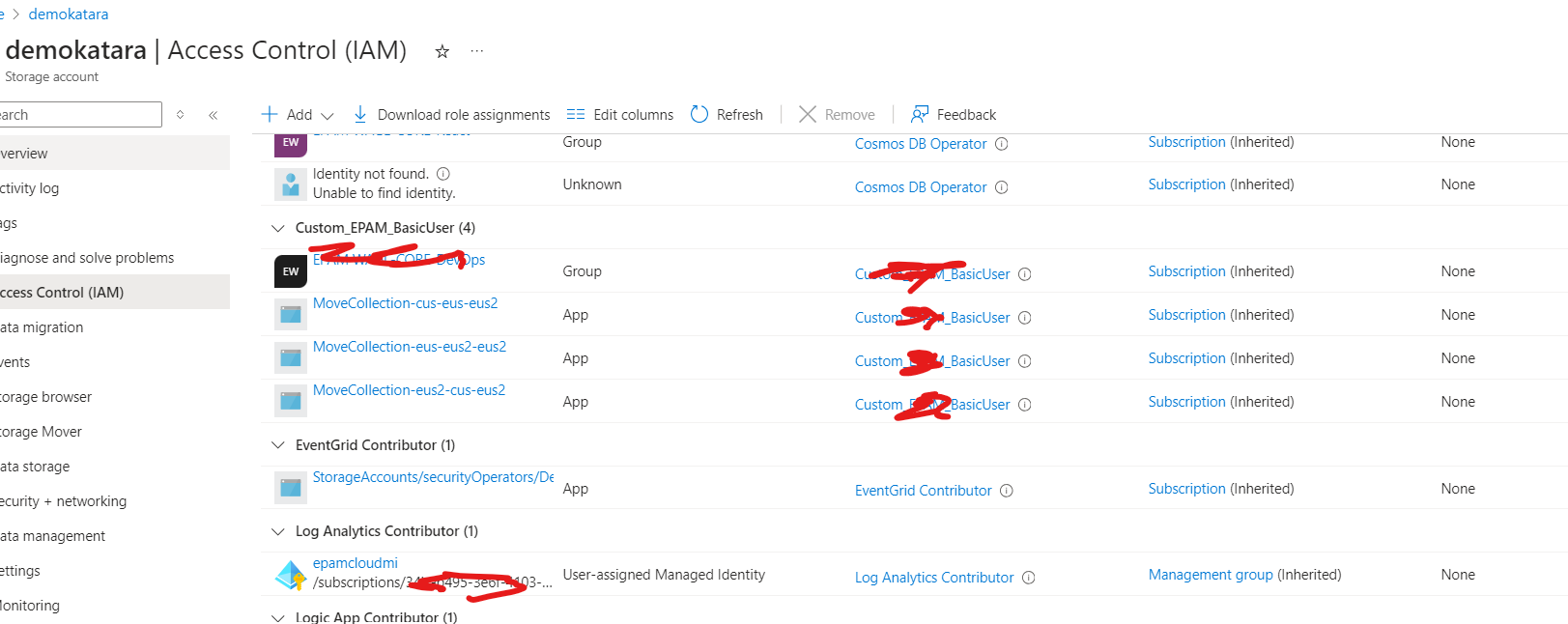Click the Refresh circular arrow icon
The width and height of the screenshot is (1568, 624).
[699, 114]
